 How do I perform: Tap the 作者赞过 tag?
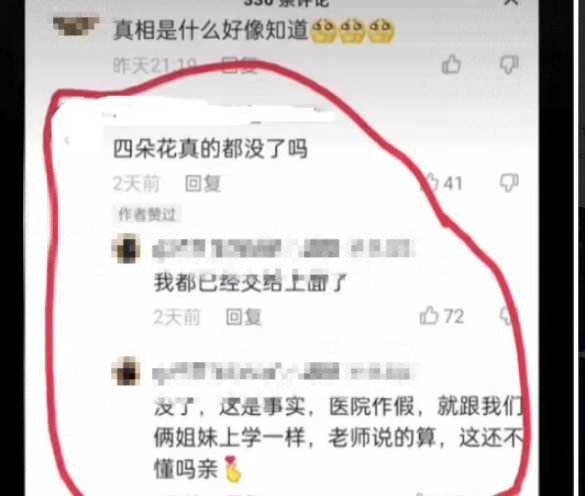(x=147, y=215)
